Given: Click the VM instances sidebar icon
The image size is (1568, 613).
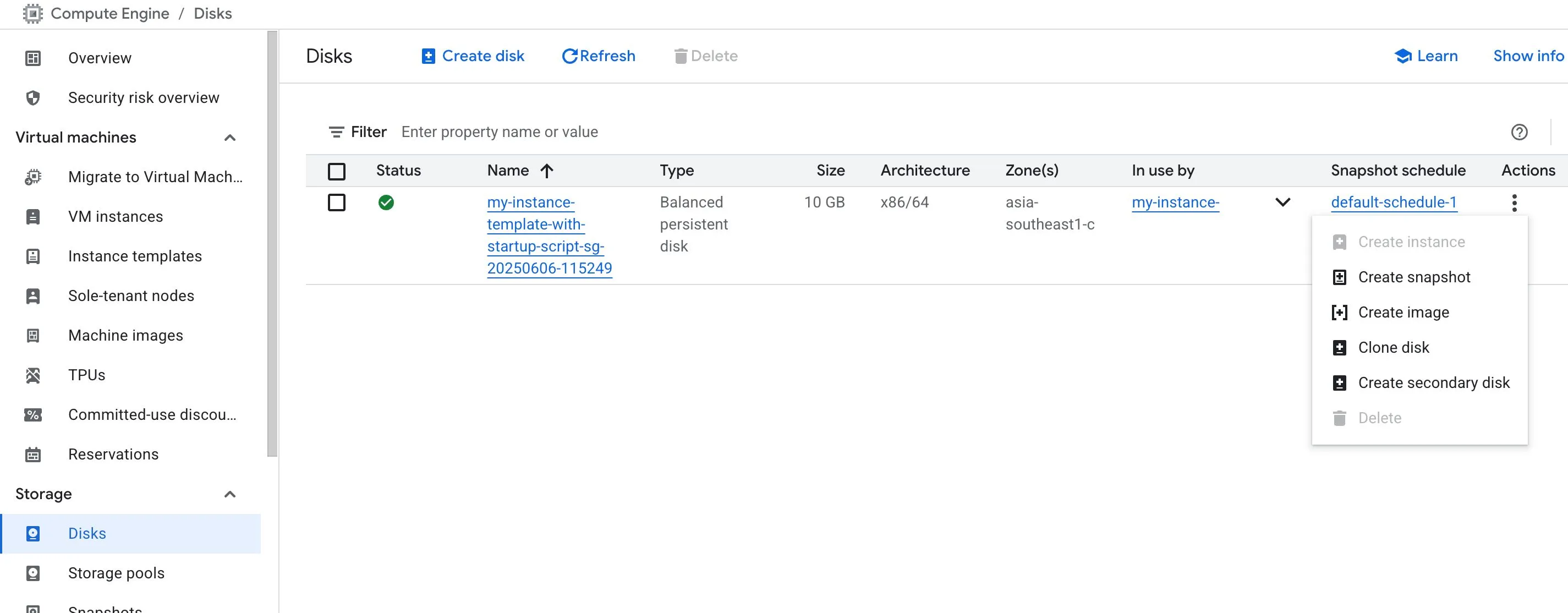Looking at the screenshot, I should (x=33, y=217).
